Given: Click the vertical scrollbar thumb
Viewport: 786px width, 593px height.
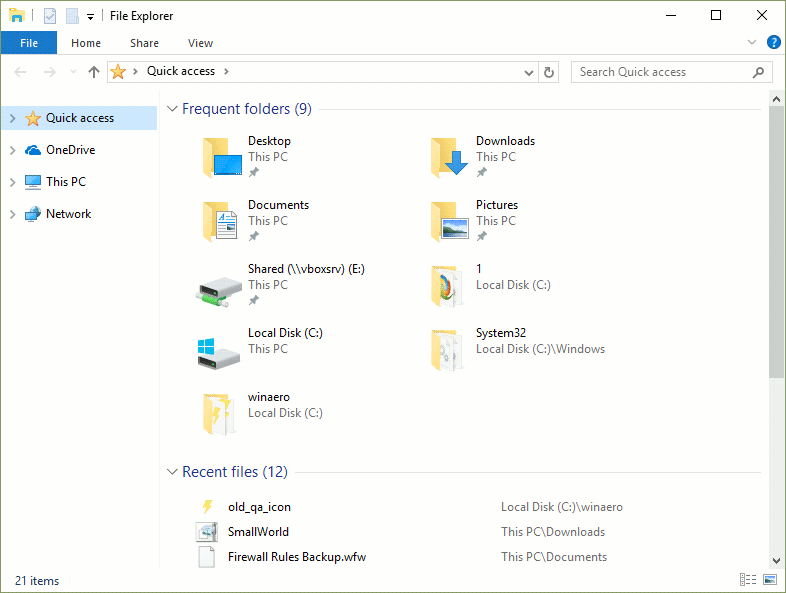Looking at the screenshot, I should 776,243.
